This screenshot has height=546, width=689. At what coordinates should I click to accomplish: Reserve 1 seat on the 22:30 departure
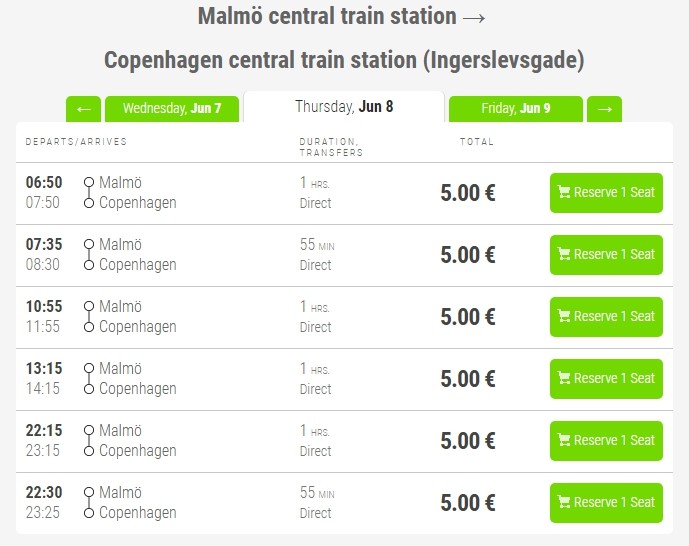point(606,503)
